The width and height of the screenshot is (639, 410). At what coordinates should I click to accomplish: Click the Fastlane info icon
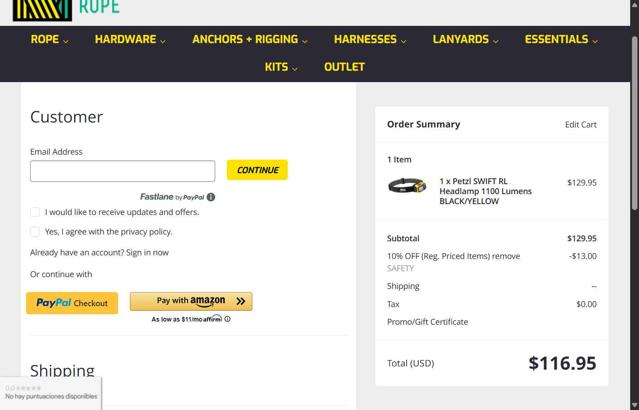tap(211, 197)
